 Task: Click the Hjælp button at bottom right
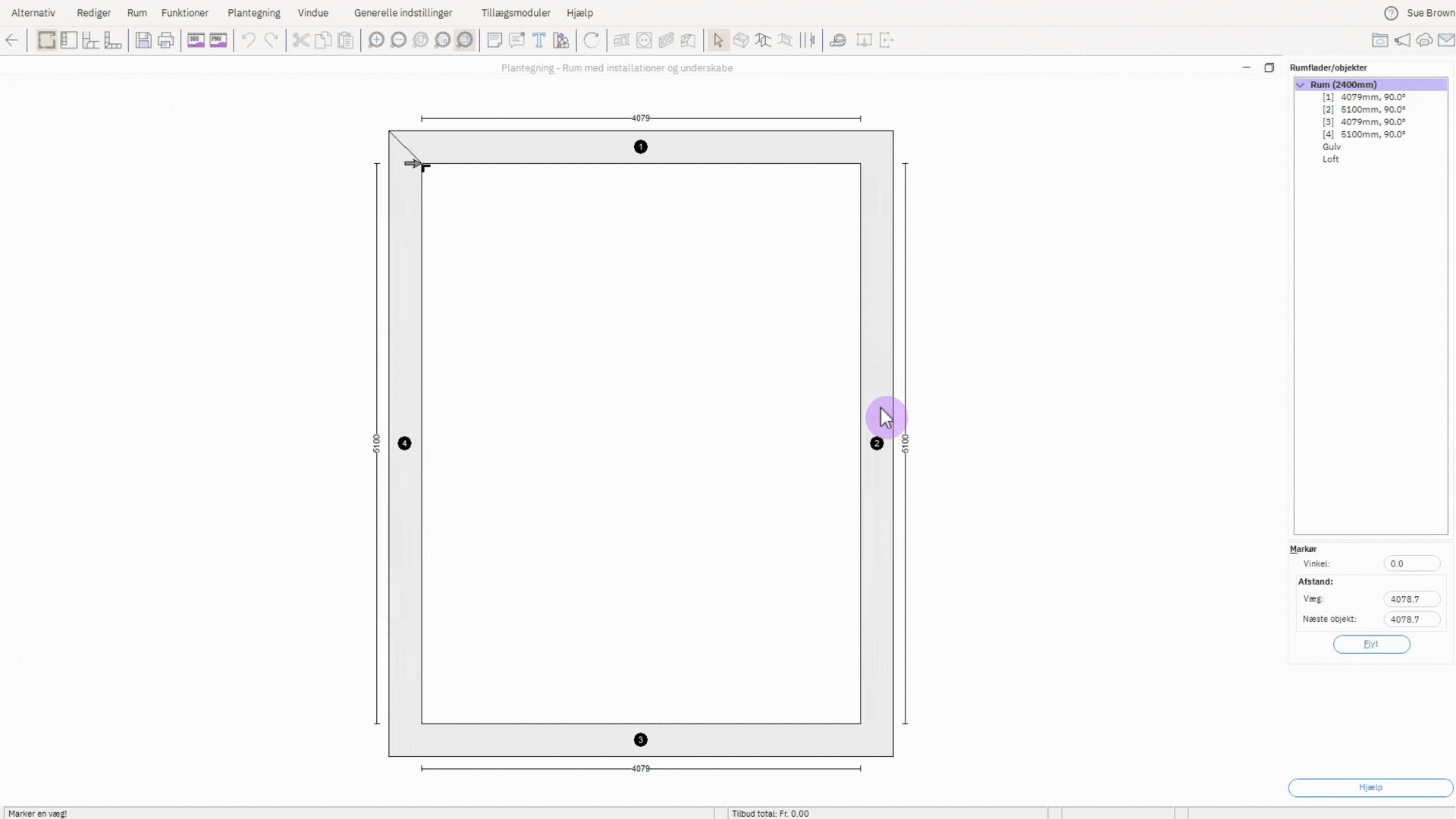(x=1370, y=787)
